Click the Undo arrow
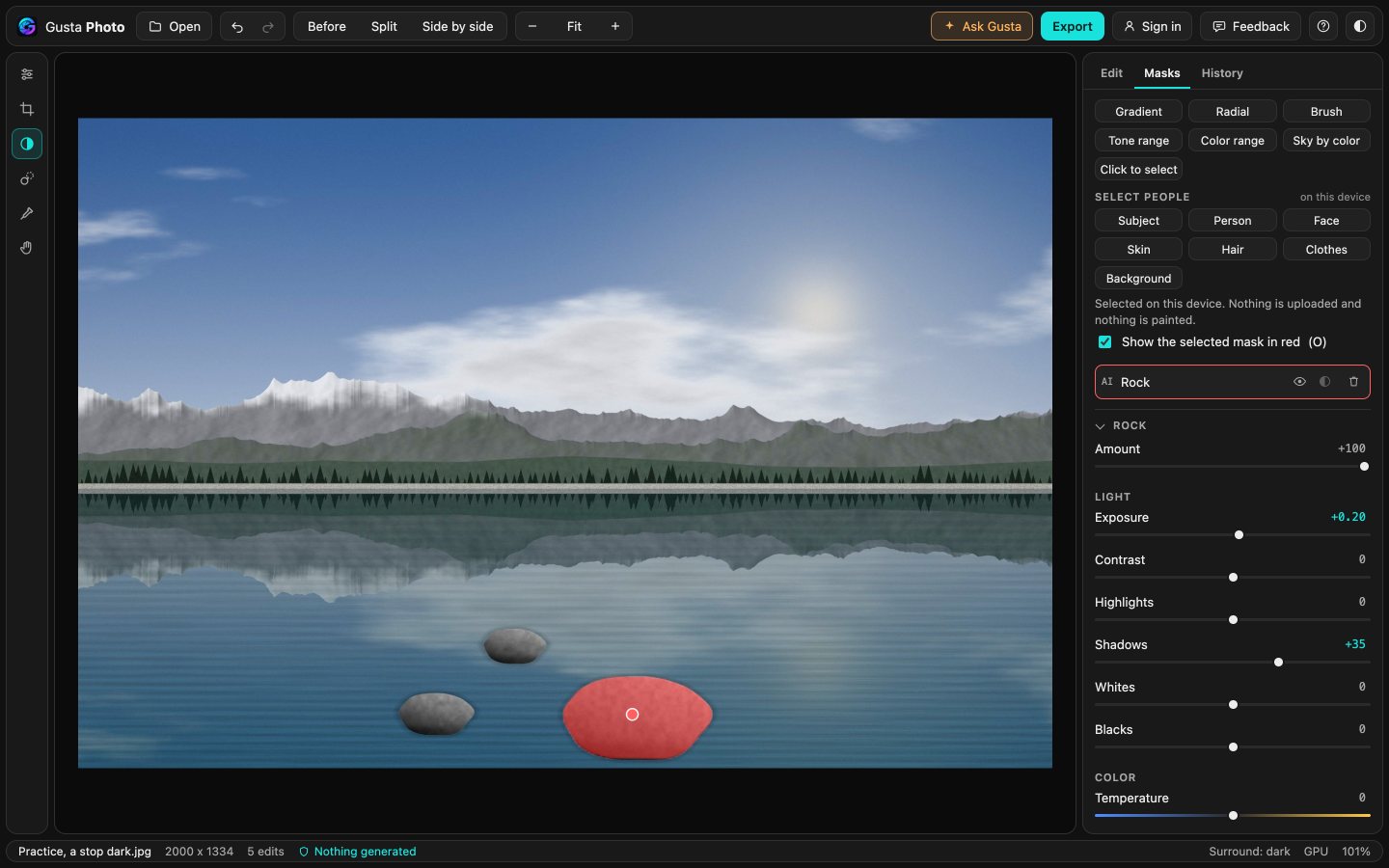The height and width of the screenshot is (868, 1389). pos(237,27)
